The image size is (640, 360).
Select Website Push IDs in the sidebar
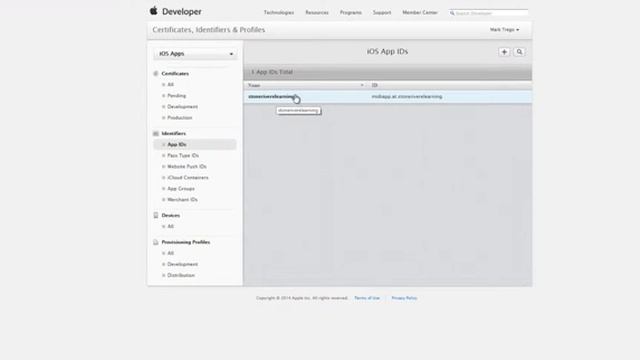[x=187, y=167]
